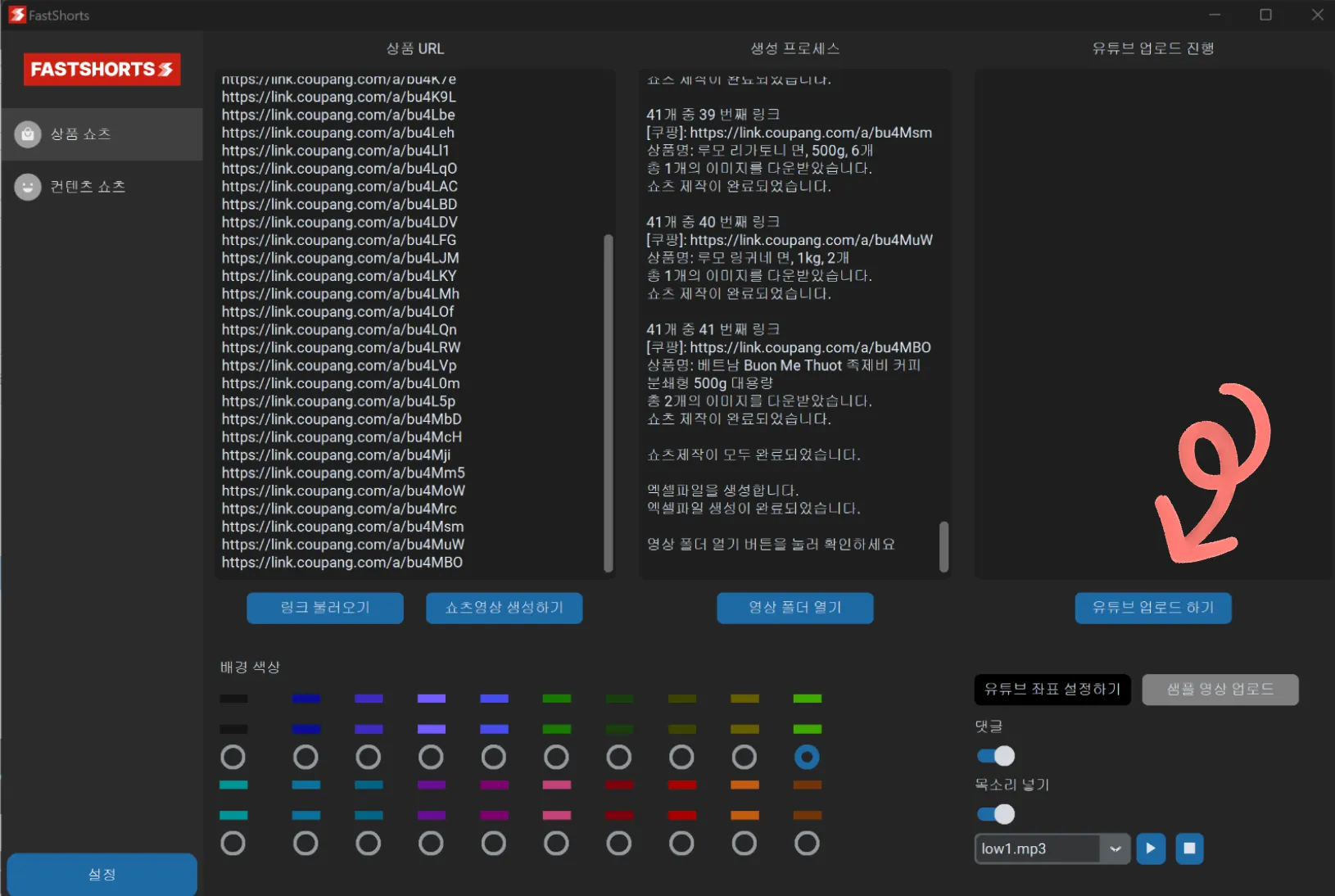Open the video folder with 영상 폴더 열기
Image resolution: width=1335 pixels, height=896 pixels.
click(795, 608)
